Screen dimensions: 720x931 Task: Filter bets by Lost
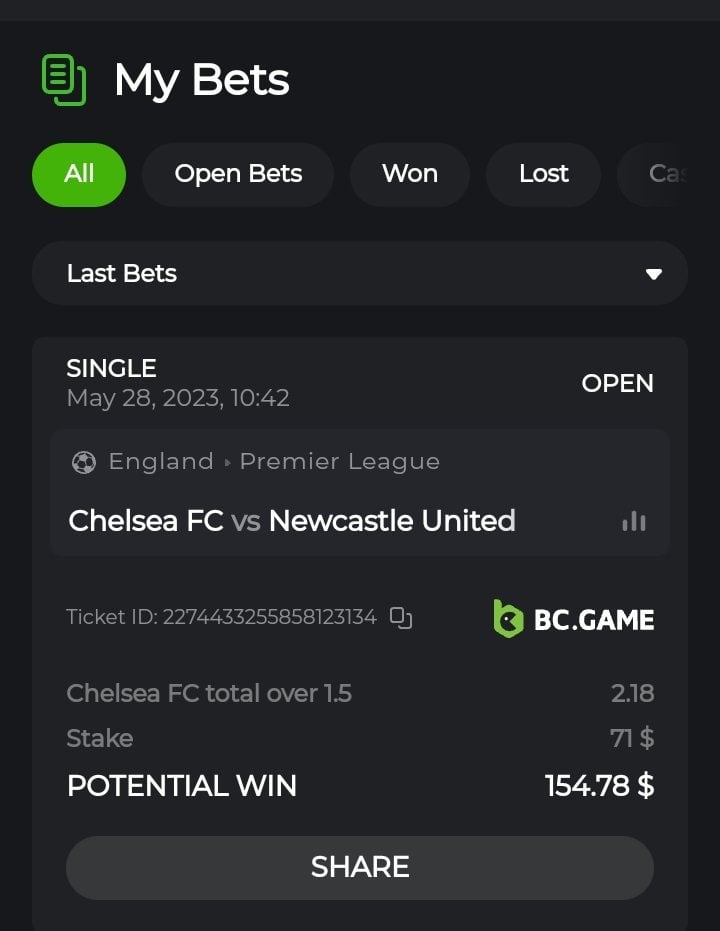pyautogui.click(x=543, y=174)
